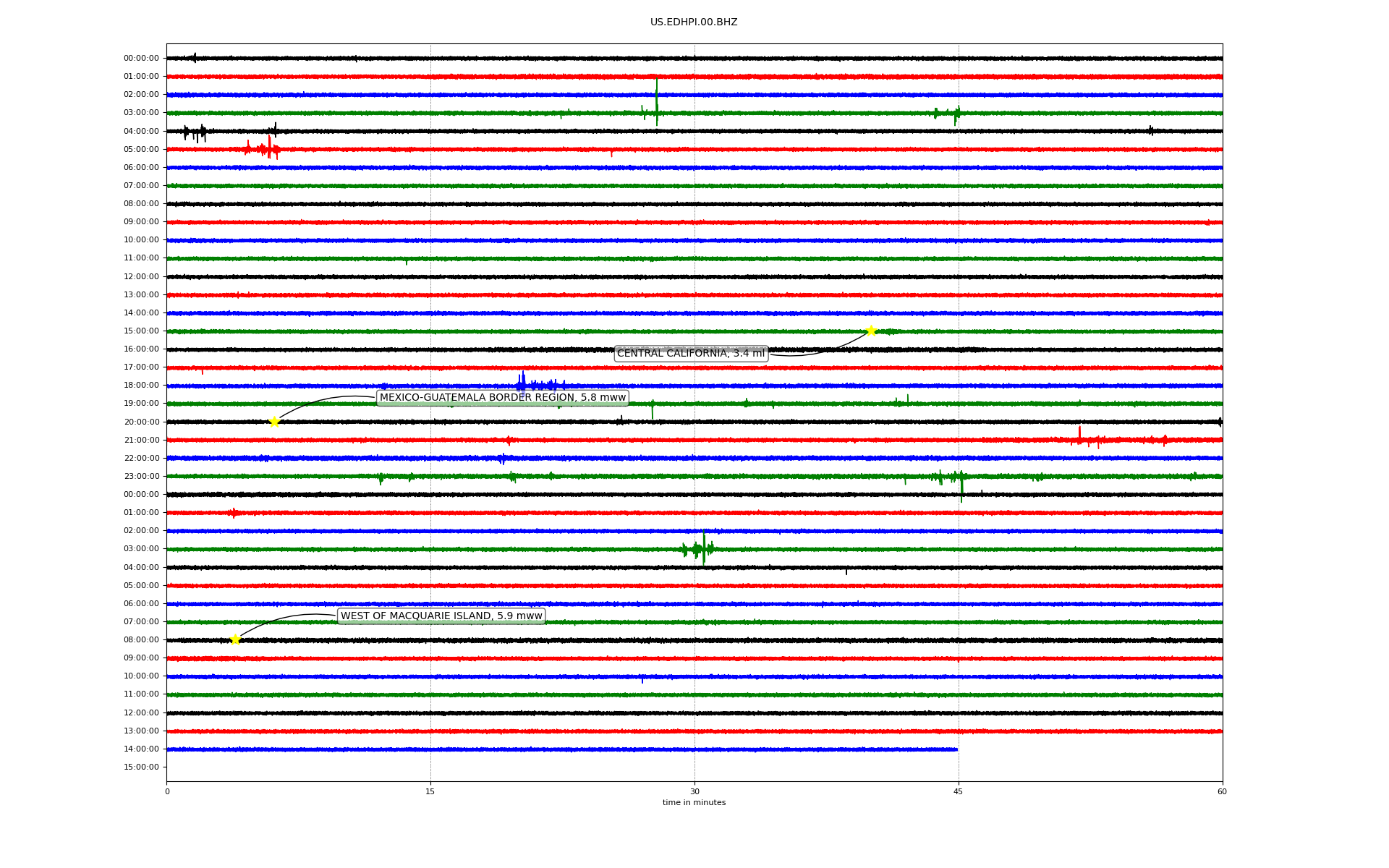This screenshot has height=868, width=1389.
Task: Click the 'time in minutes' axis label
Action: tap(693, 802)
